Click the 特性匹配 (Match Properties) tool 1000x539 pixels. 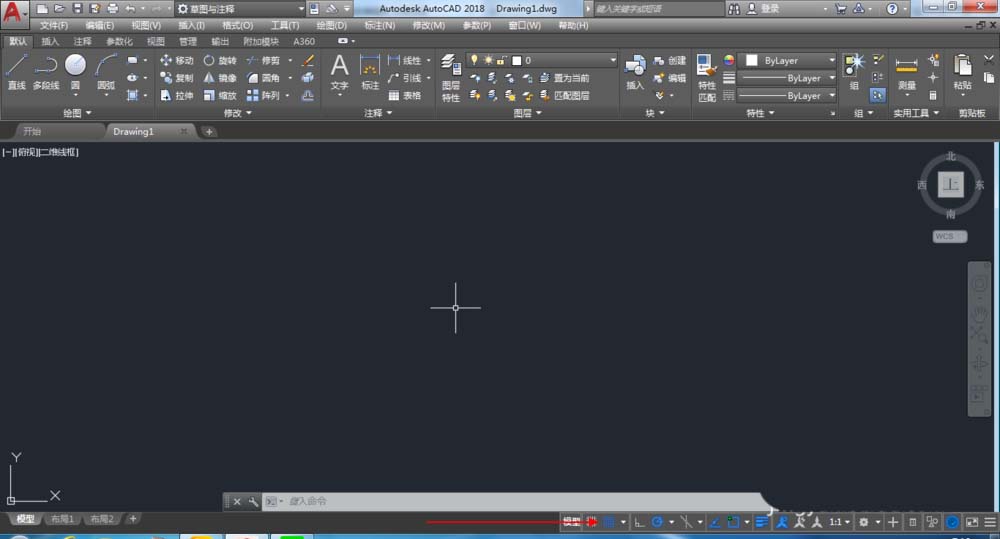click(x=707, y=78)
